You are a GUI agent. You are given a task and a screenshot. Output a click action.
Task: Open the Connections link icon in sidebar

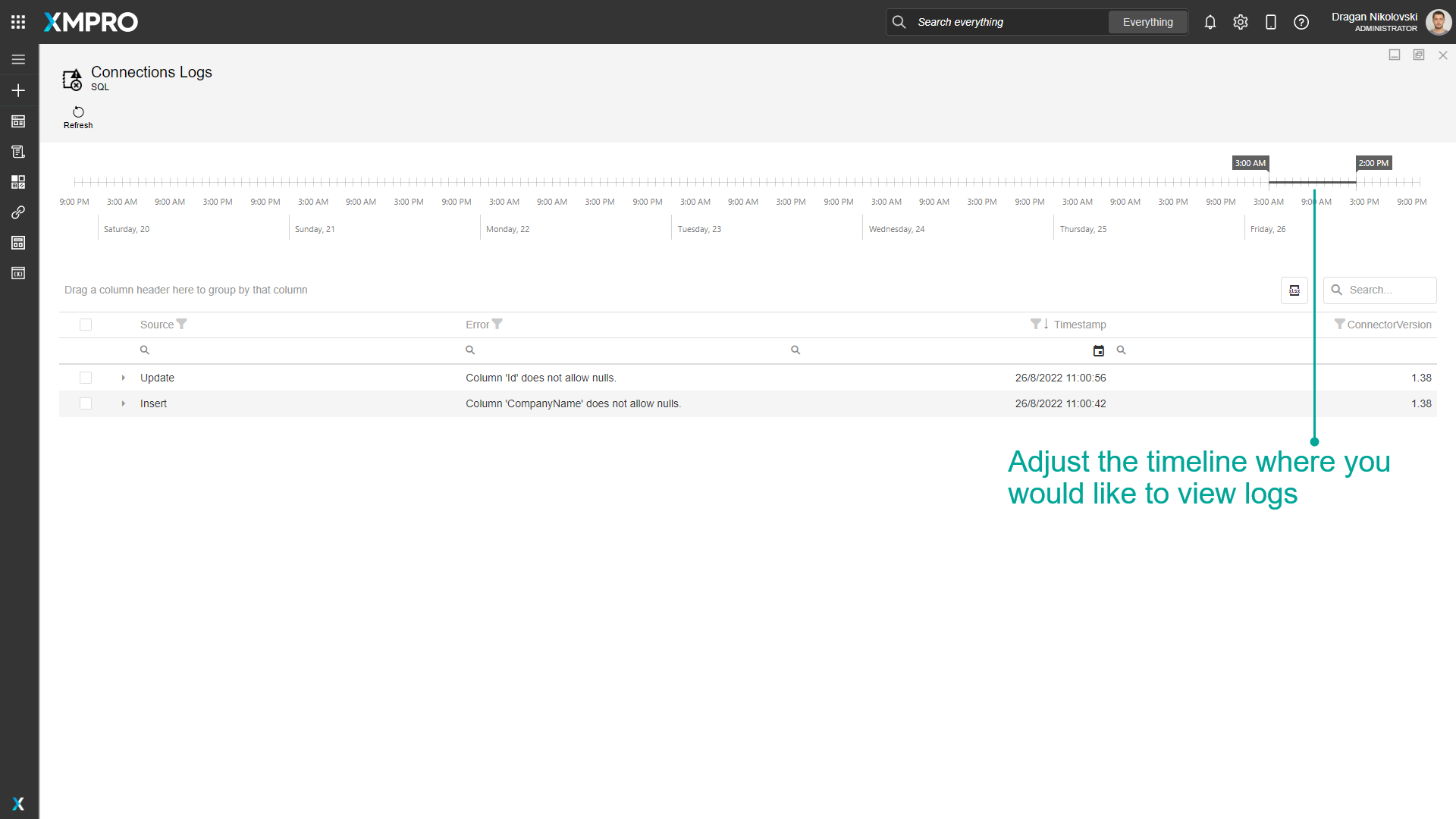(18, 212)
